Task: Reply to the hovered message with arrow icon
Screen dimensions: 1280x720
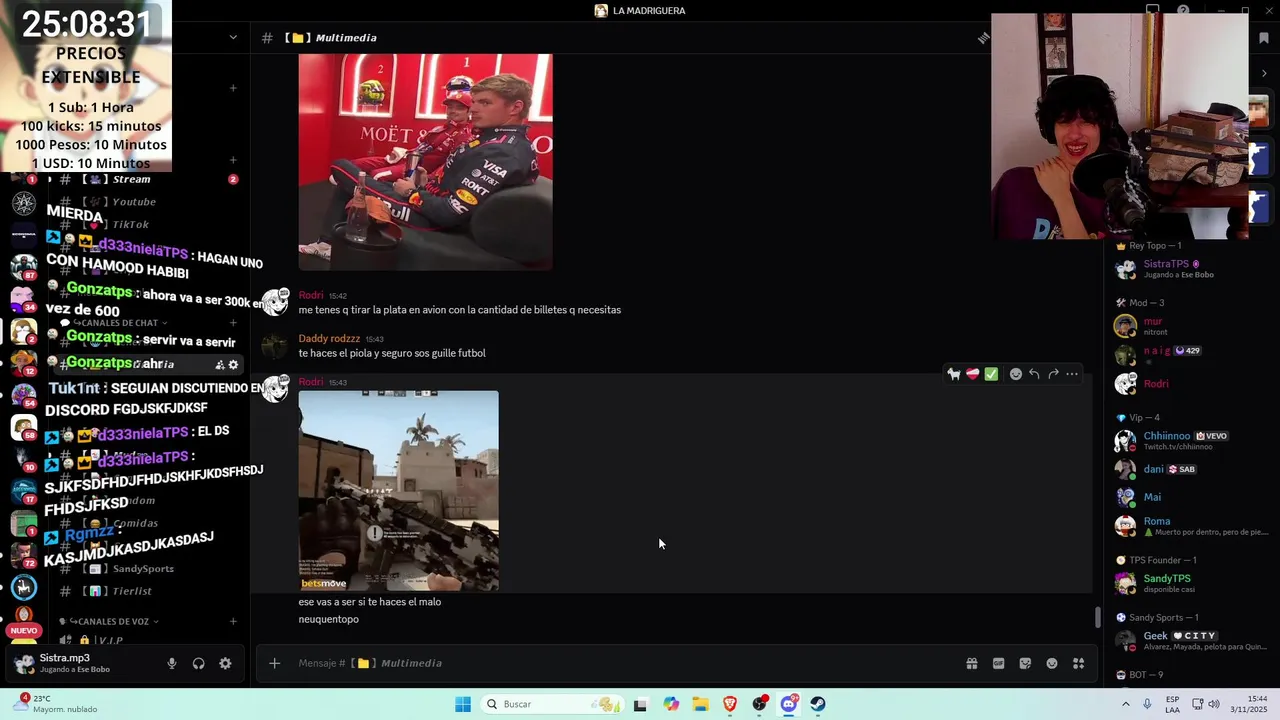Action: (x=1034, y=374)
